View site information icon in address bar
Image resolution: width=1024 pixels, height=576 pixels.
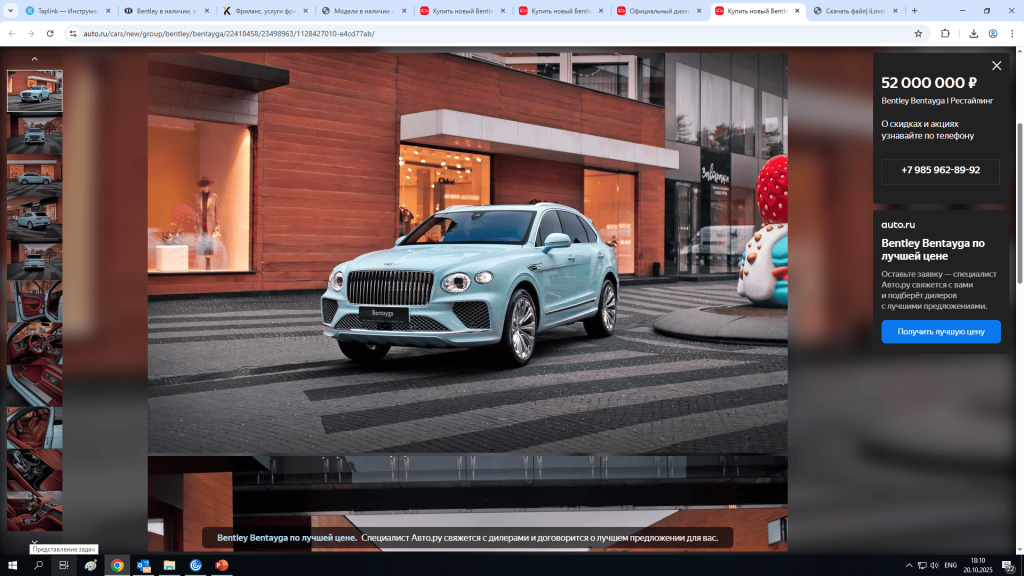point(73,33)
